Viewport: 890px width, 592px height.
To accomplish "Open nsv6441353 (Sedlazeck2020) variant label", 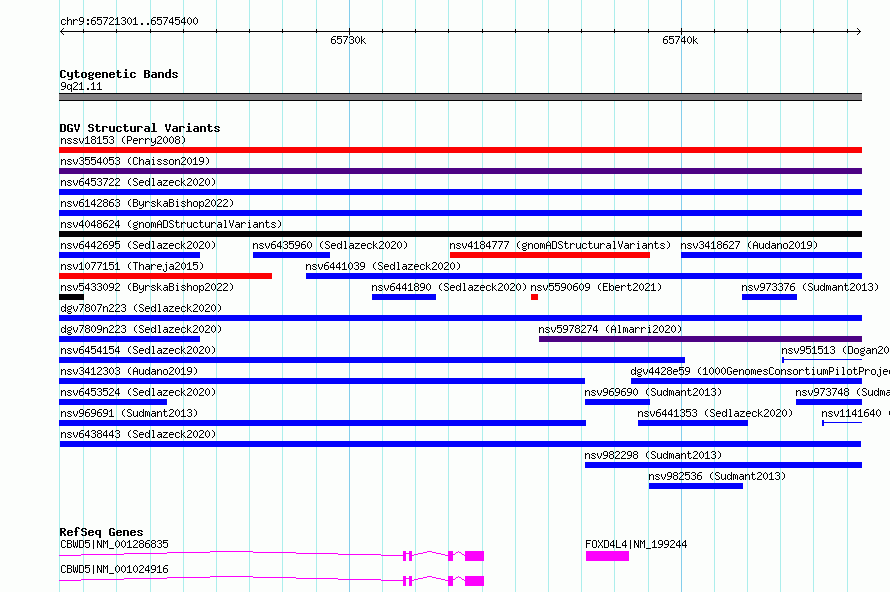I will (715, 413).
